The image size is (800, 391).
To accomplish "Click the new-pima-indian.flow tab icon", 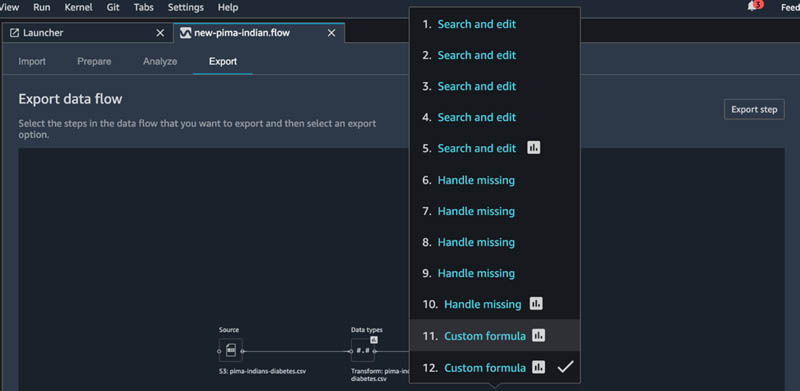I will click(186, 33).
